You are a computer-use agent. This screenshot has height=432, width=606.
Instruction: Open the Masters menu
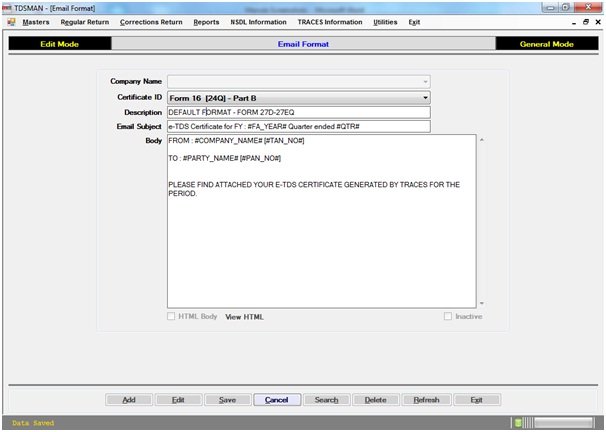pyautogui.click(x=36, y=22)
